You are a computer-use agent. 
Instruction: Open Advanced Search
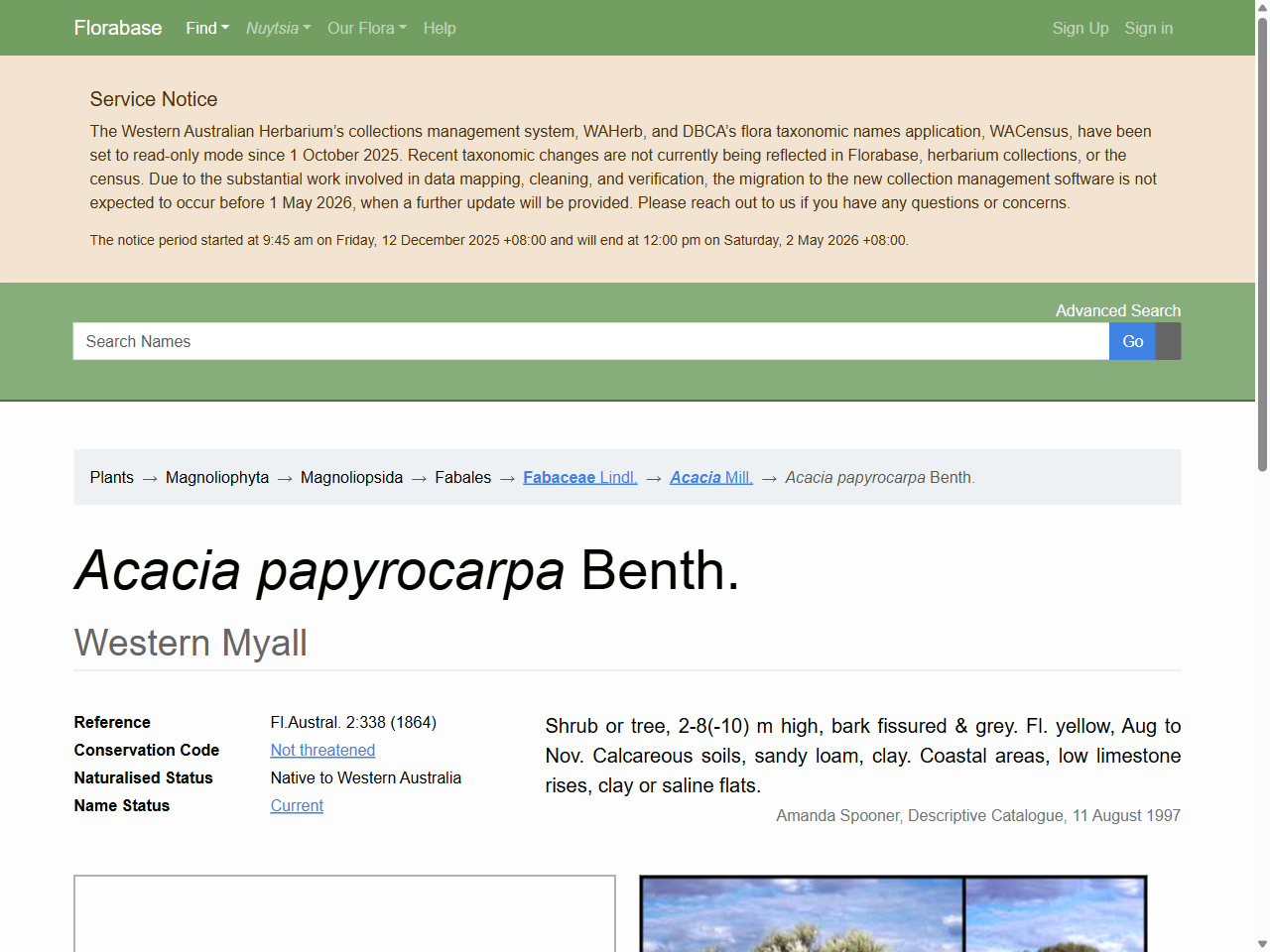[1118, 310]
